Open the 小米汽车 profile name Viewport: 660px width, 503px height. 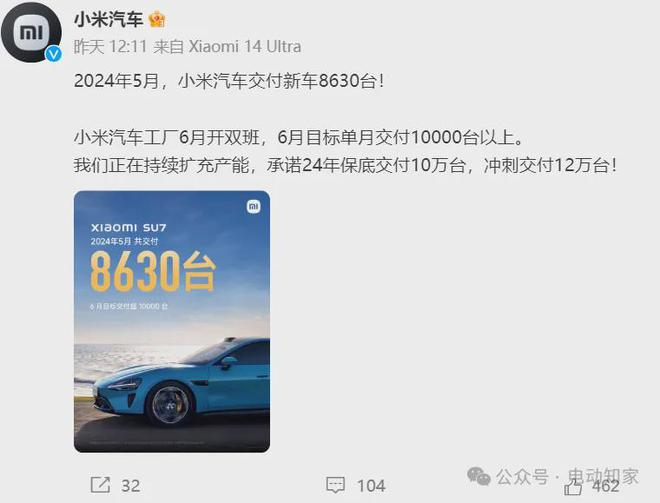pos(109,19)
